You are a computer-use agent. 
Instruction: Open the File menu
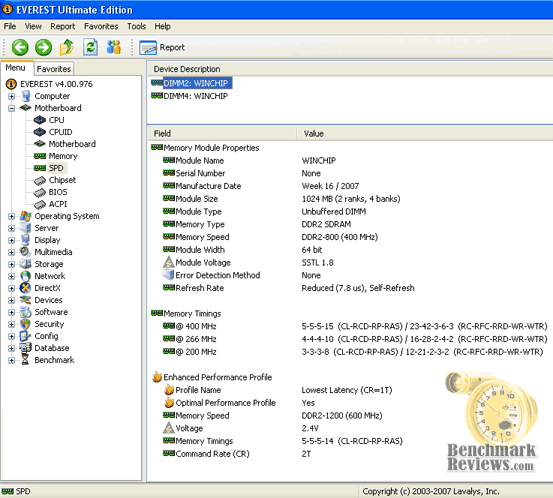(10, 26)
